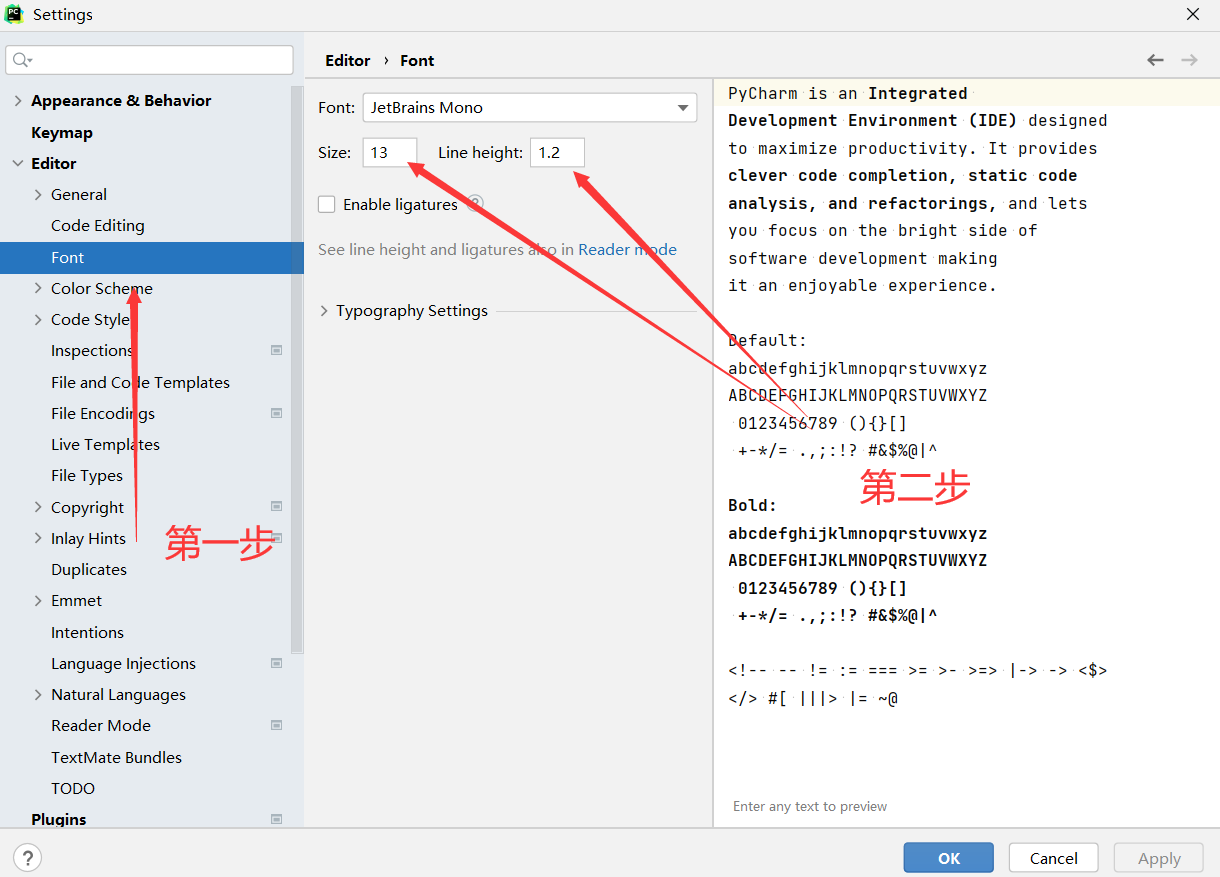Screen dimensions: 1220x877
Task: Open Intentions settings
Action: click(x=87, y=632)
